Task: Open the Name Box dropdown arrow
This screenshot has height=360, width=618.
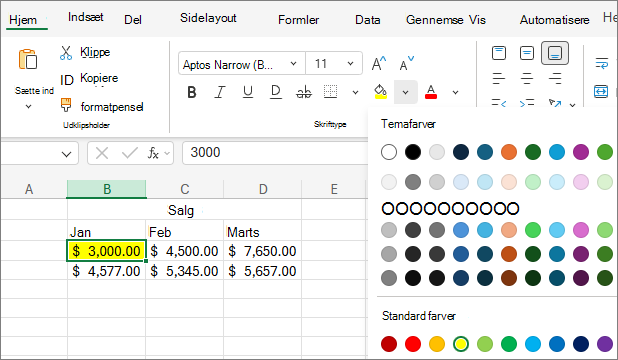Action: 67,154
